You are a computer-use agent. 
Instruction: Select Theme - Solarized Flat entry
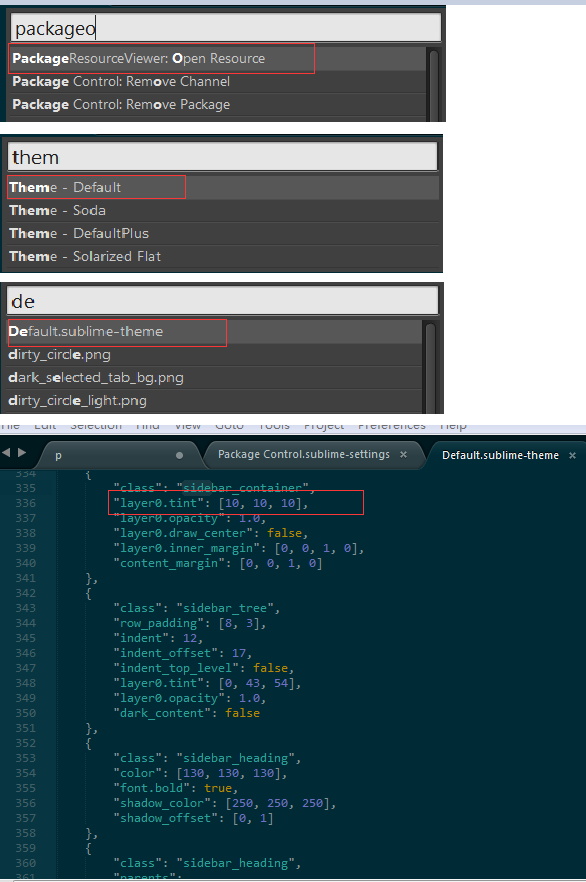tap(223, 256)
